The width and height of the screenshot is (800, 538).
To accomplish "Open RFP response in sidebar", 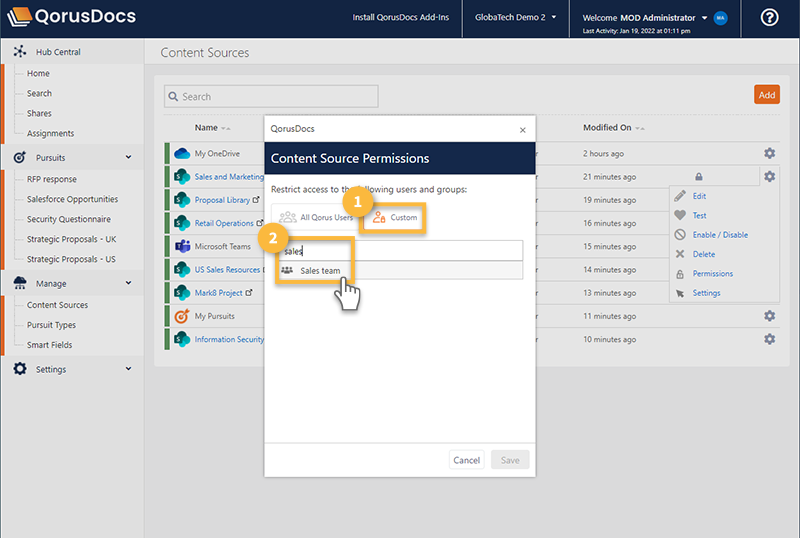I will (52, 179).
